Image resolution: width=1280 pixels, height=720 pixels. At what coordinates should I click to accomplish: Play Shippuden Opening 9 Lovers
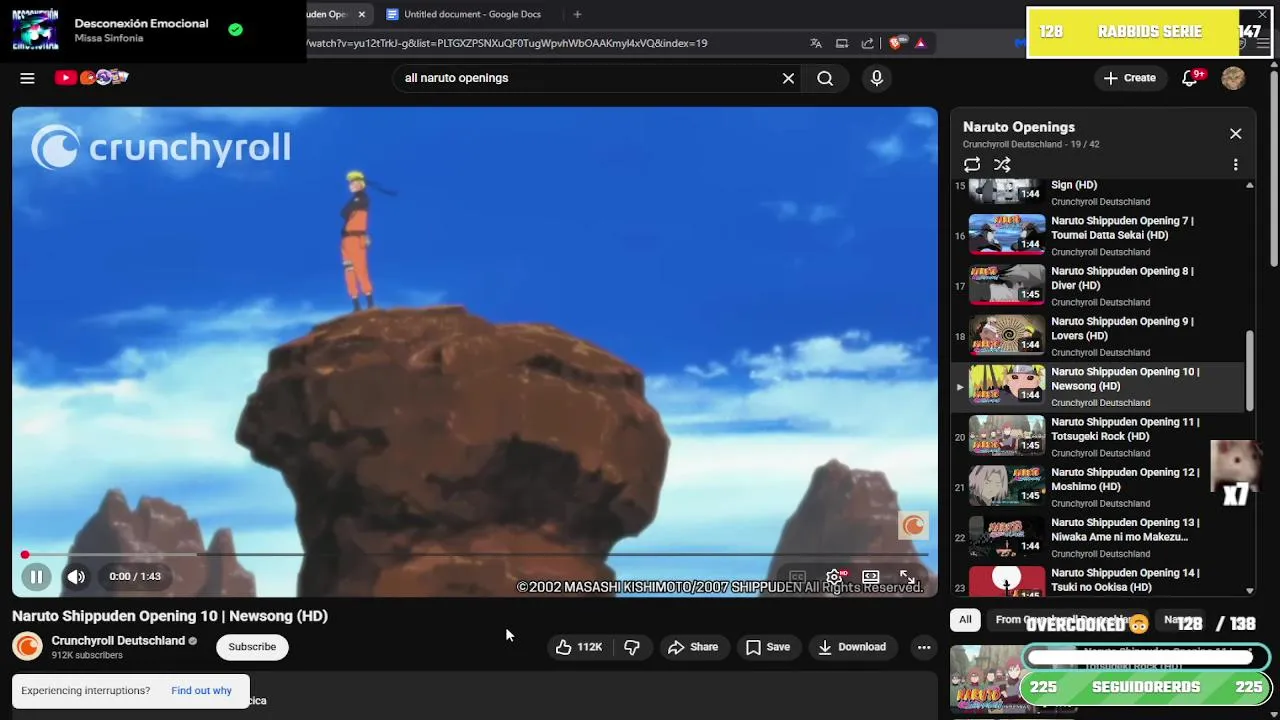coord(1100,336)
